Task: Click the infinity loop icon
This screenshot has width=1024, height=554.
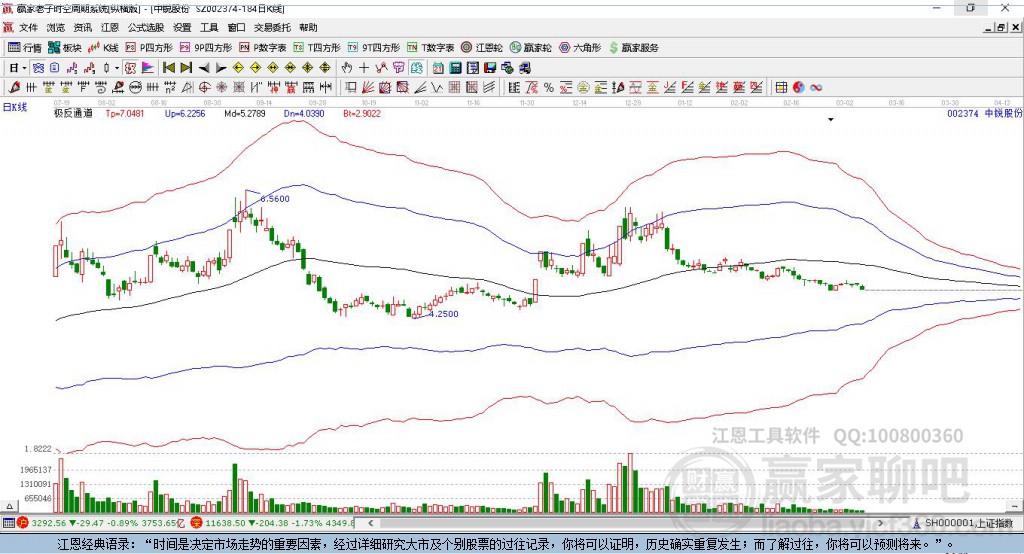Action: point(816,88)
